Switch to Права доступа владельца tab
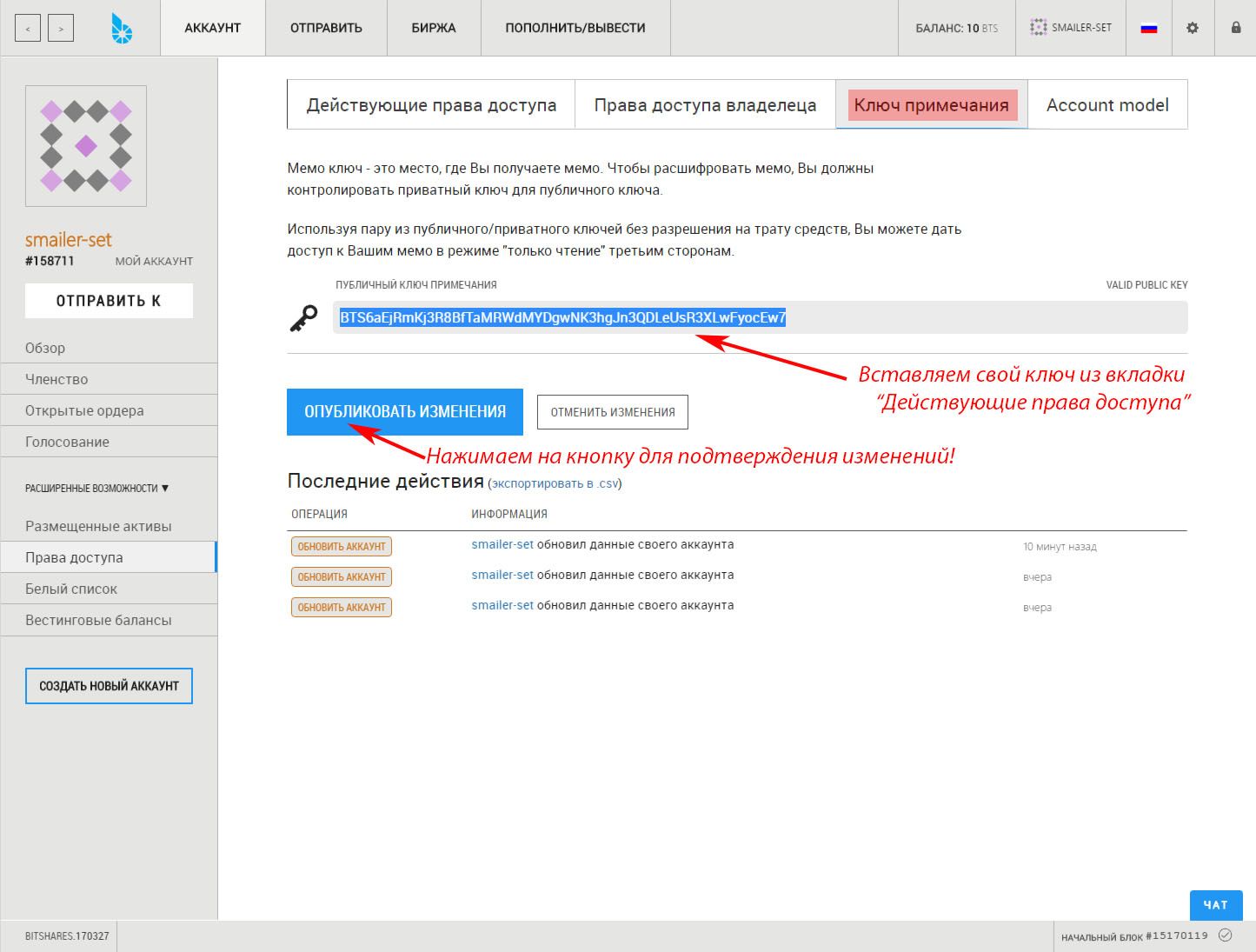The height and width of the screenshot is (952, 1256). [x=705, y=105]
